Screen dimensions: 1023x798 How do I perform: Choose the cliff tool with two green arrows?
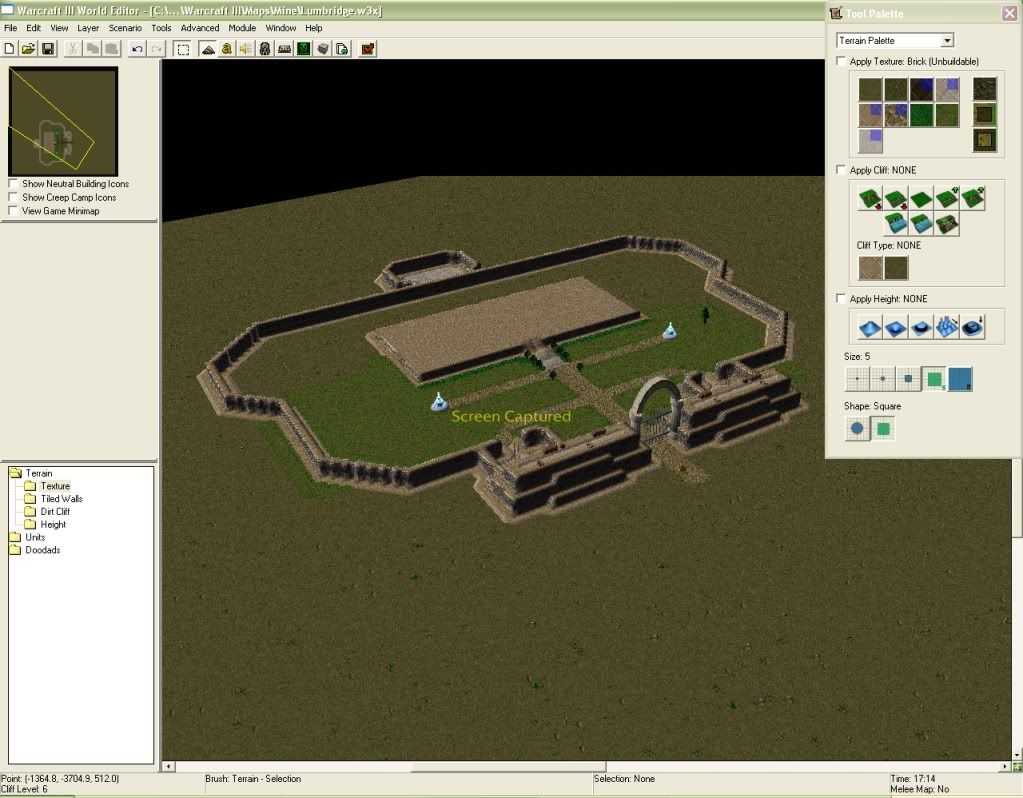pos(972,198)
